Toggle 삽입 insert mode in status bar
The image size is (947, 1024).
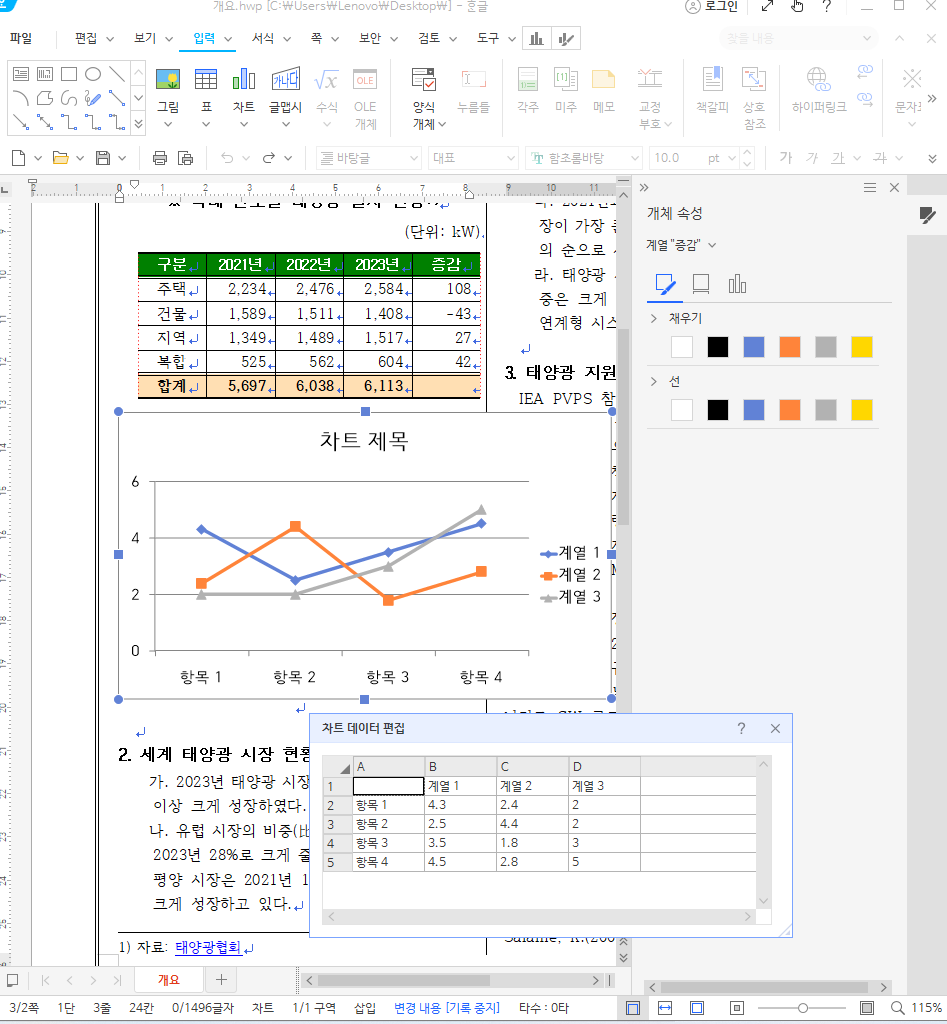365,1008
